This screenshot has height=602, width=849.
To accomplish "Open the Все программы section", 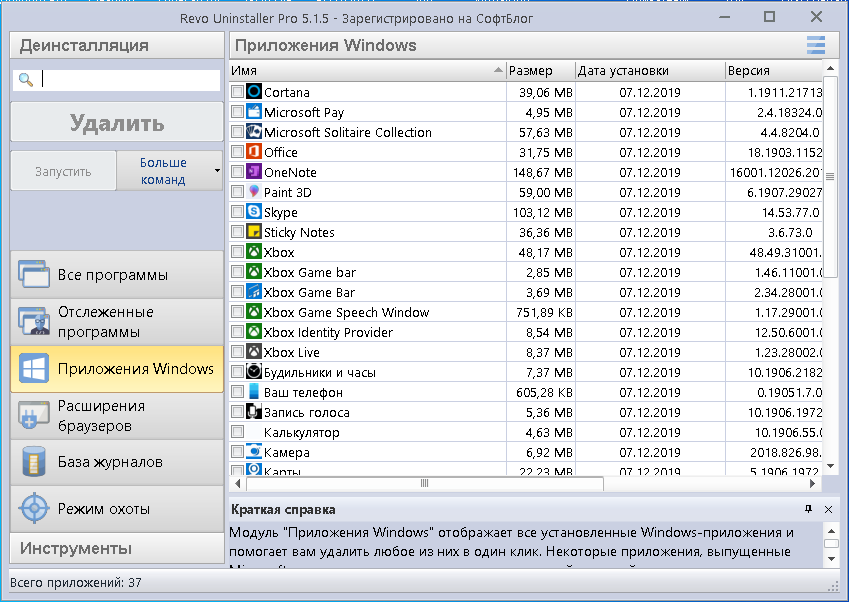I will click(117, 274).
